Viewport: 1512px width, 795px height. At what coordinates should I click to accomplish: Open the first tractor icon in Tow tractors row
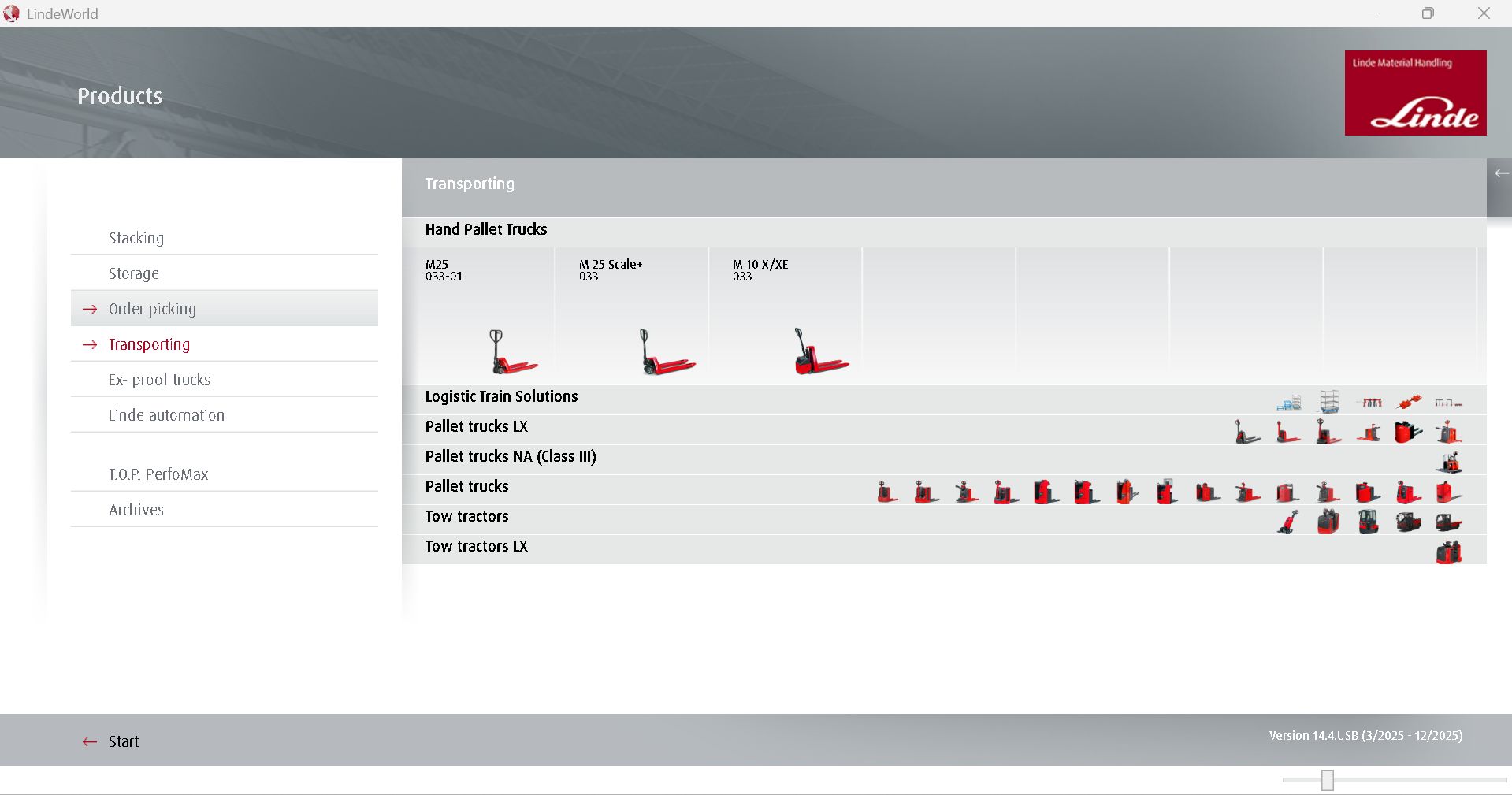1288,522
